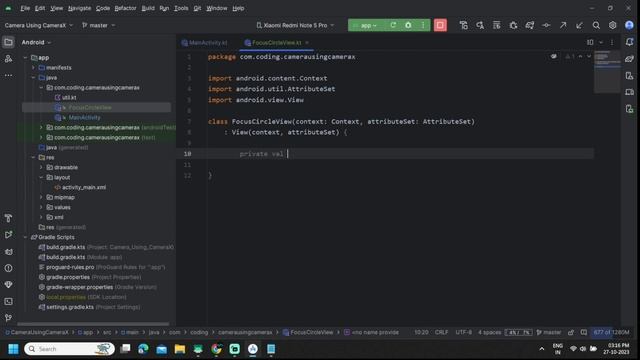Open the Terminal tool window icon
640x360 pixels.
point(8,301)
